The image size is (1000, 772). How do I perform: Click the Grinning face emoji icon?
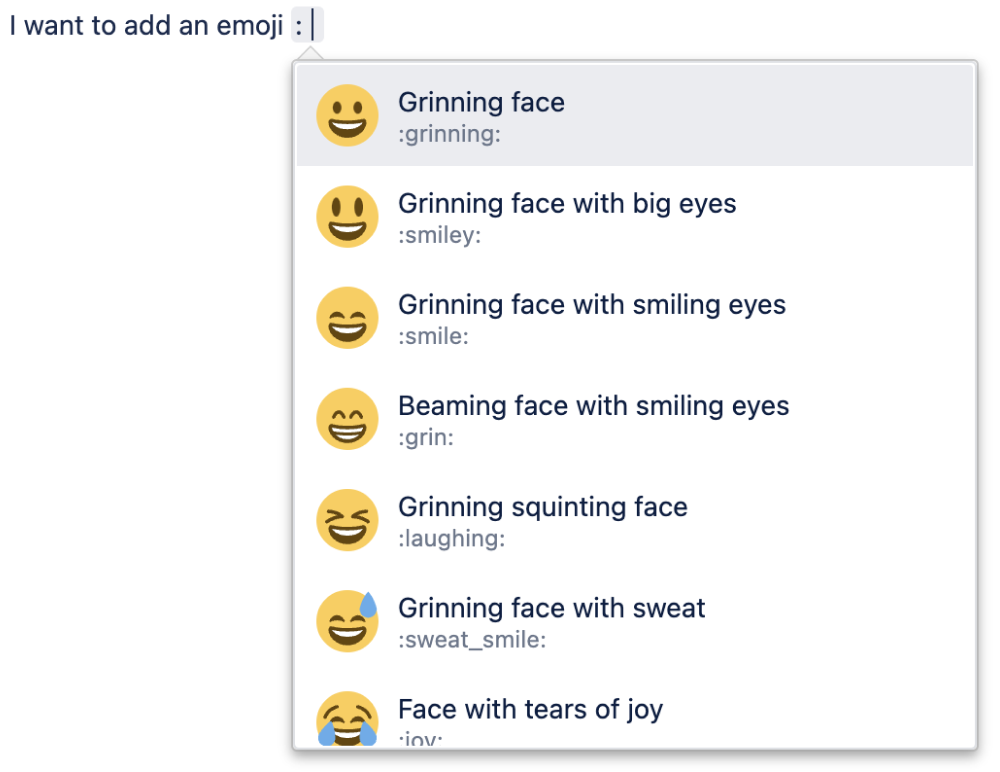347,116
